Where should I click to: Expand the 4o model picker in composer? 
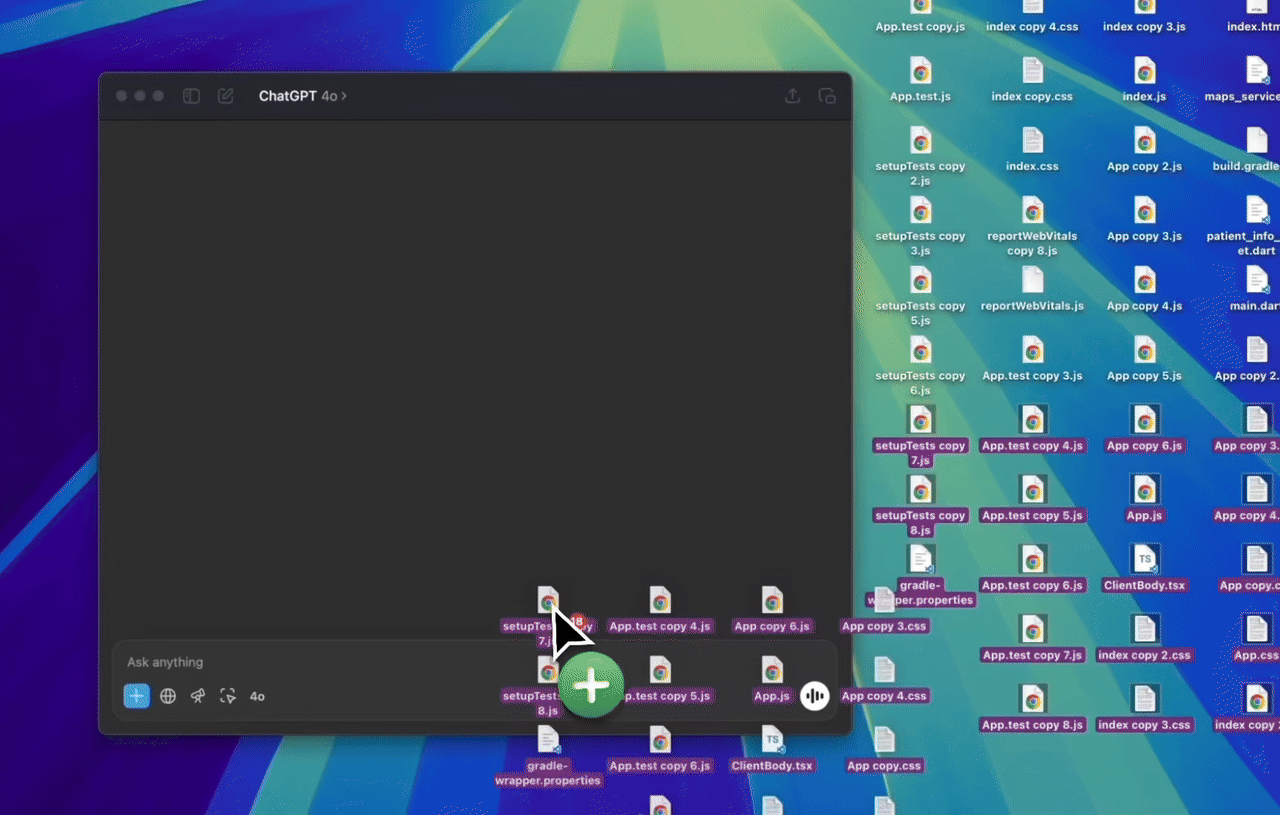[257, 696]
